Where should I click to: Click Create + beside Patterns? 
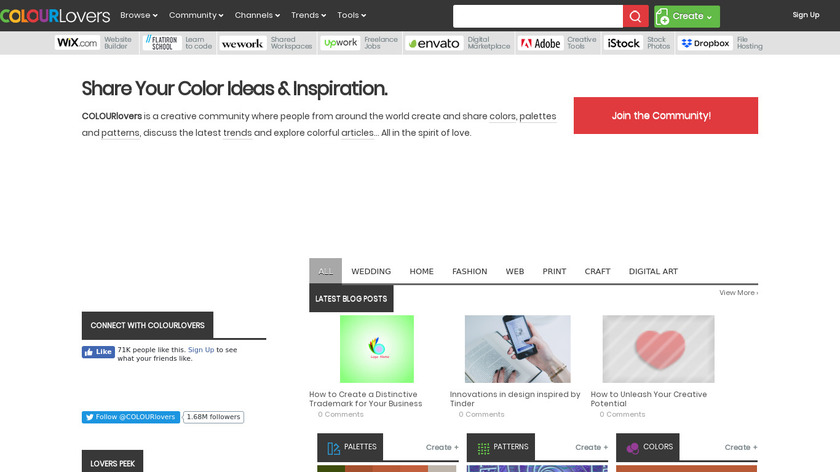pos(591,447)
